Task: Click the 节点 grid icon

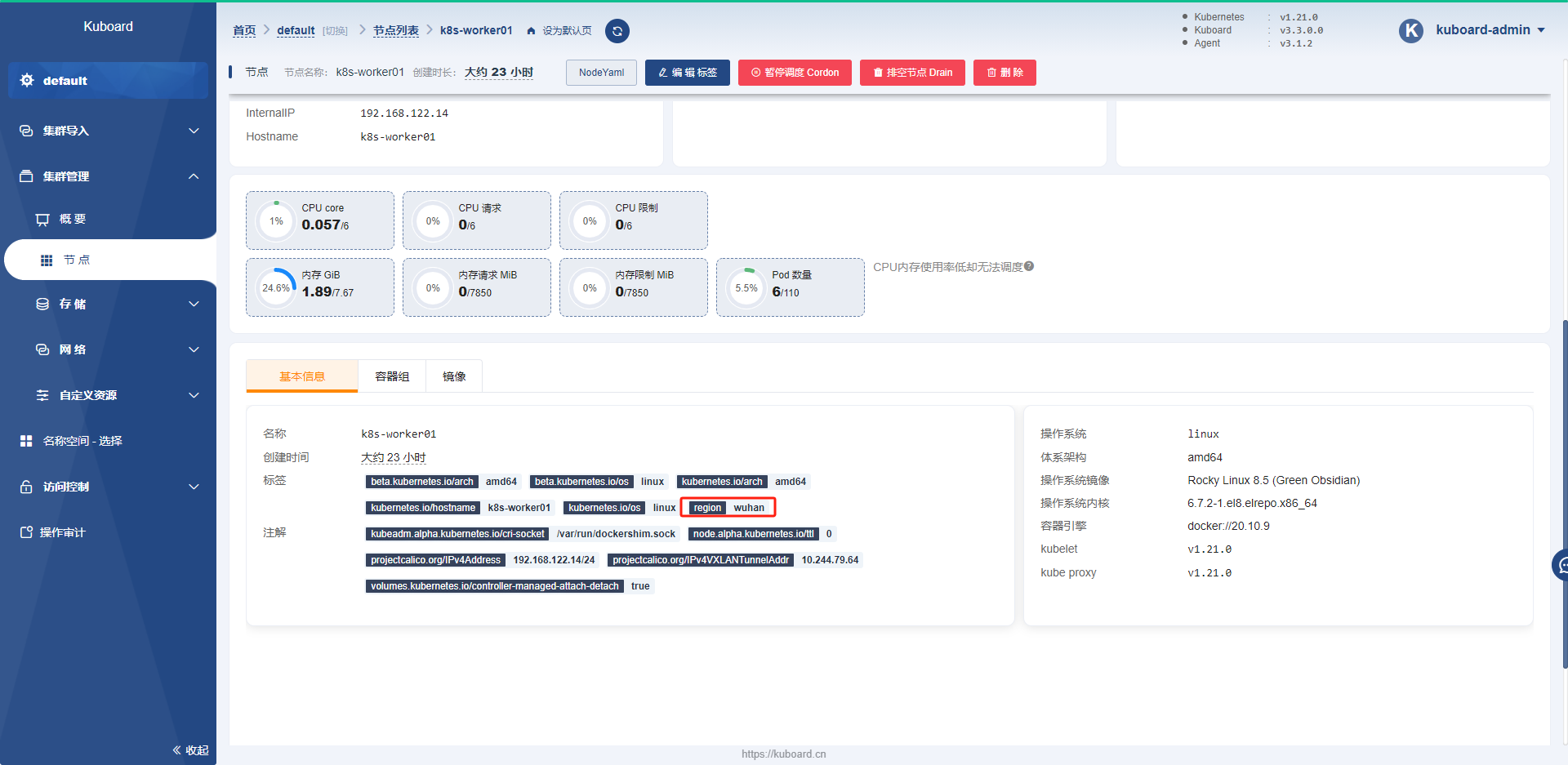Action: [47, 260]
